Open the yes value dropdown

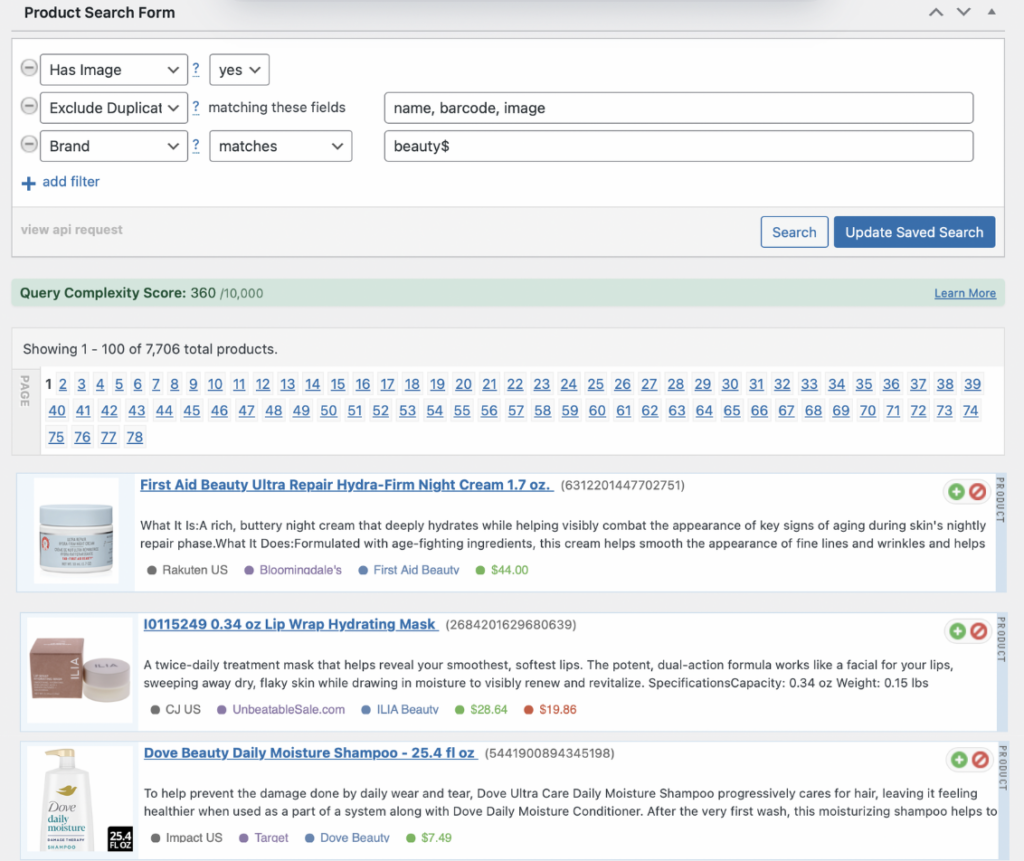point(239,69)
